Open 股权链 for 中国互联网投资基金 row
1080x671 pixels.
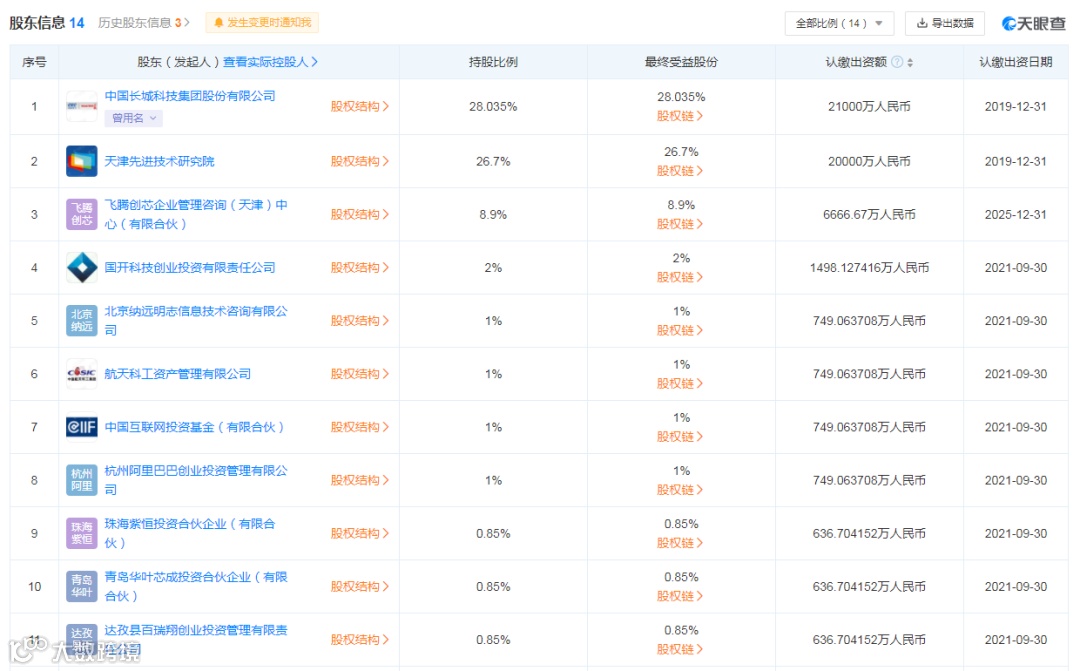tap(680, 436)
